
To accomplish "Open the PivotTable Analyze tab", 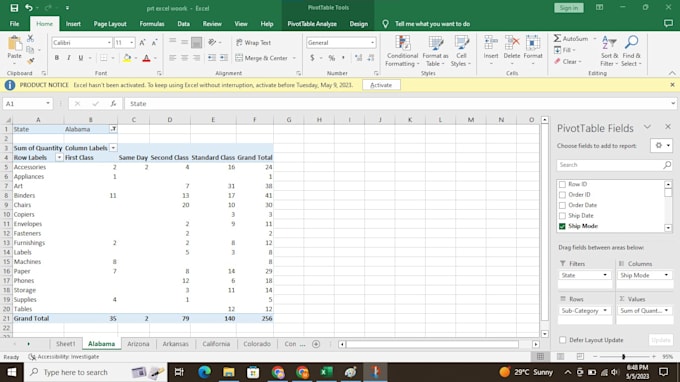I will 312,24.
